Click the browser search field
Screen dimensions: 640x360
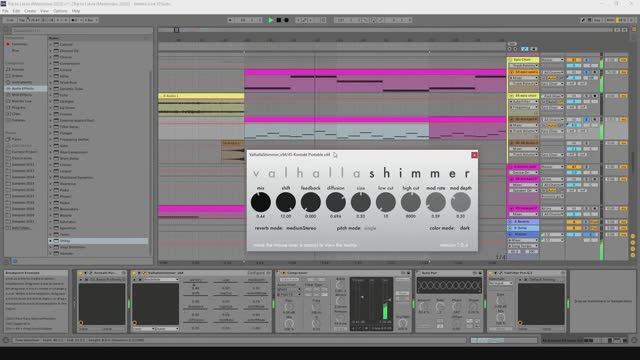82,30
